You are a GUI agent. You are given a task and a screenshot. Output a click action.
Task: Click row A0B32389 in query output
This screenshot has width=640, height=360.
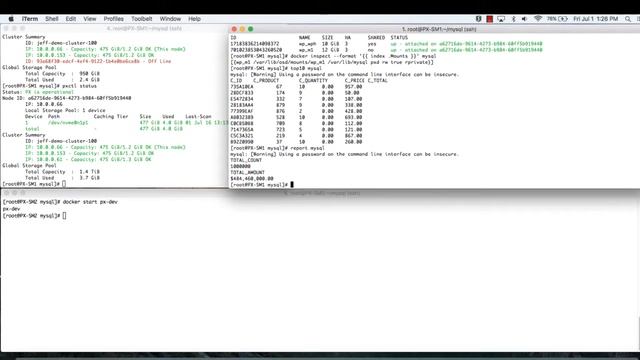pos(296,117)
